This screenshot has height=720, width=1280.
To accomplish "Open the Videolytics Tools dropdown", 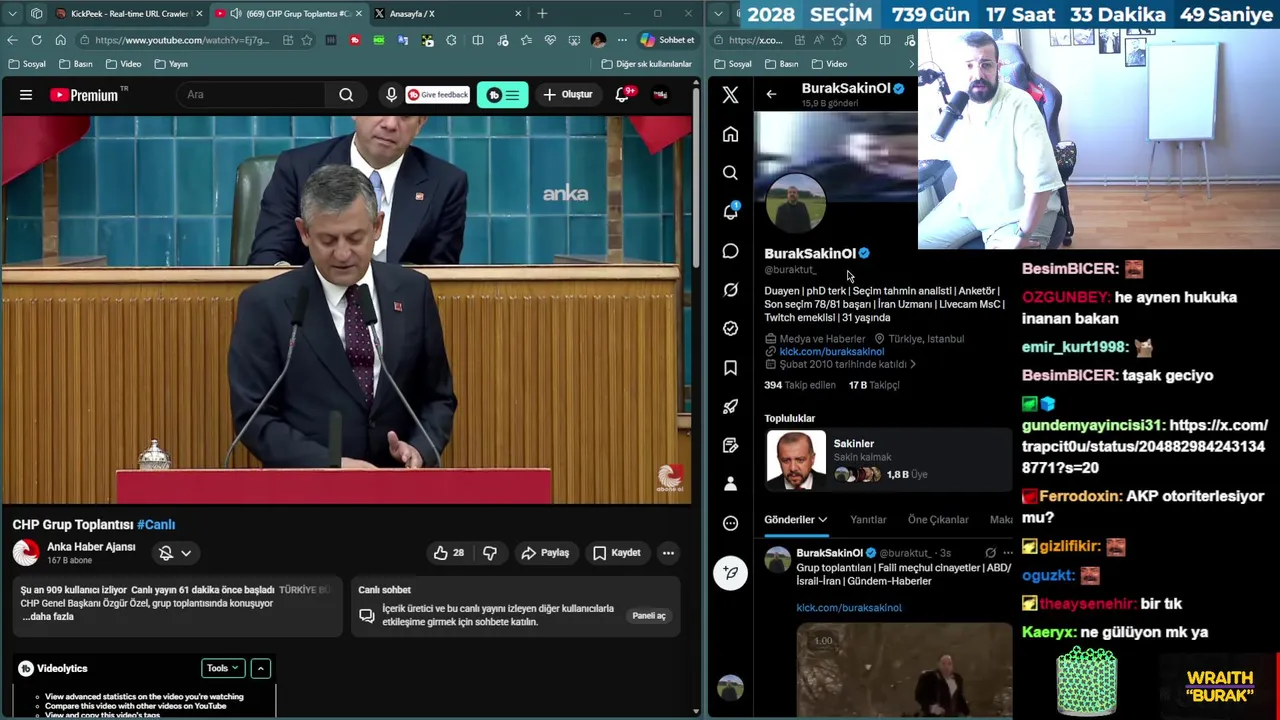I will pyautogui.click(x=222, y=668).
